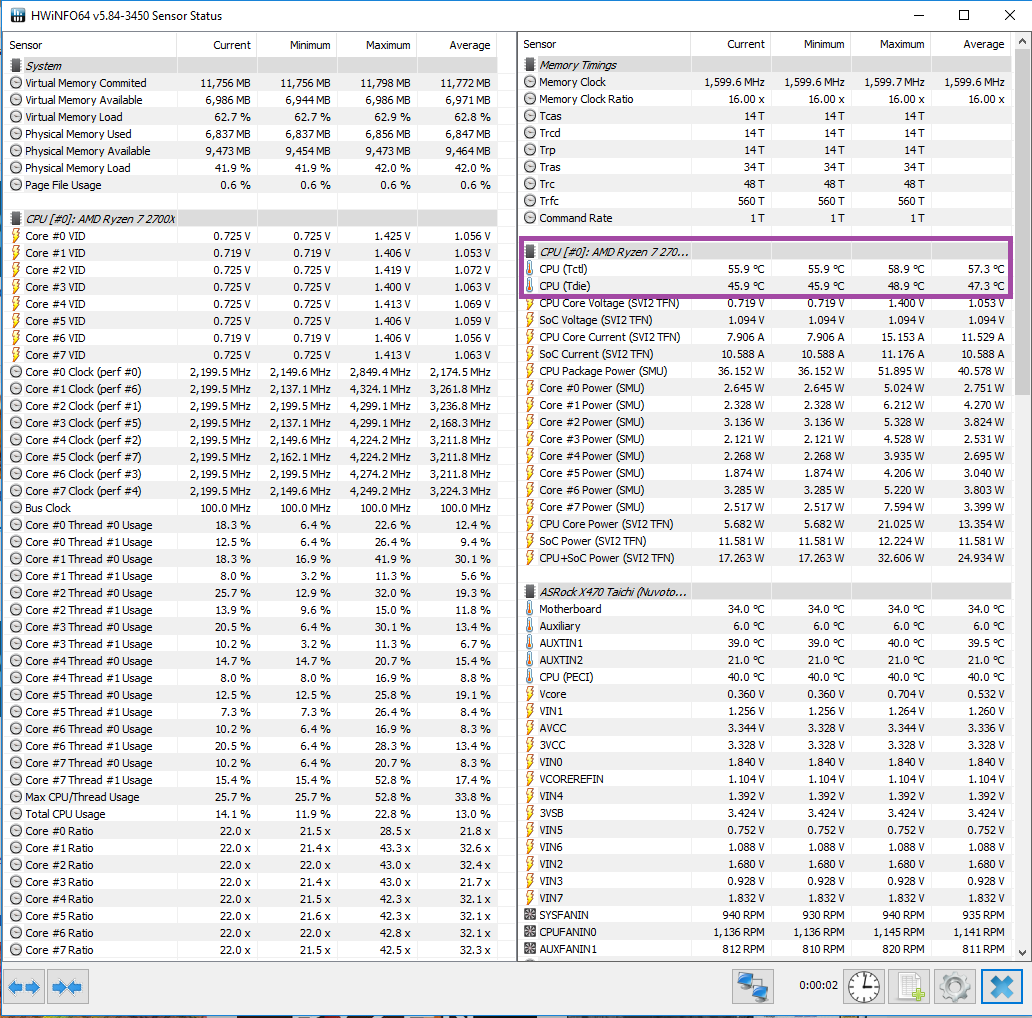Click the CPU (Tdie) thermometer icon
1032x1018 pixels.
point(530,286)
